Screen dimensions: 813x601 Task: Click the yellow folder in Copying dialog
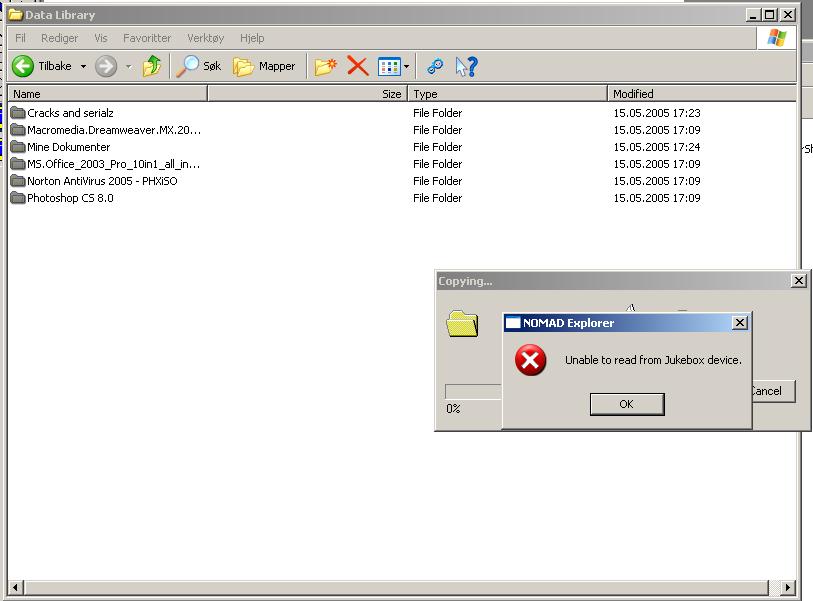pyautogui.click(x=462, y=324)
